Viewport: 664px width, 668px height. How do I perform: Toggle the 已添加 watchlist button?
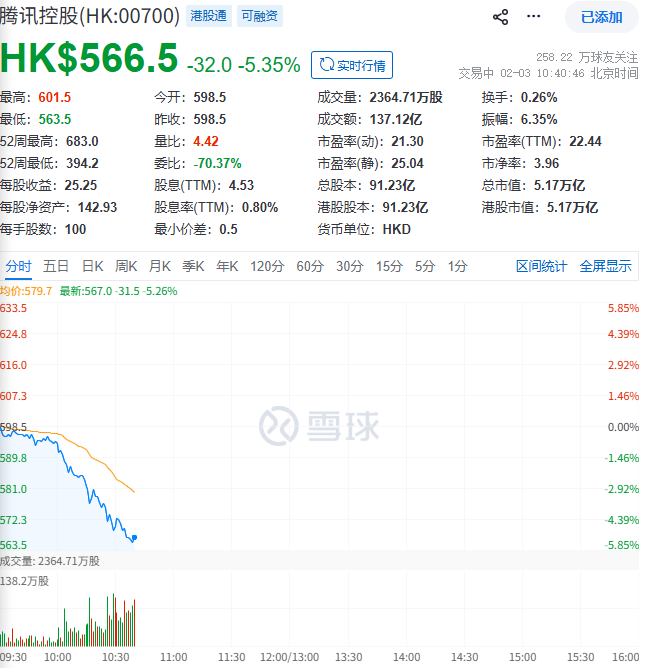click(601, 17)
